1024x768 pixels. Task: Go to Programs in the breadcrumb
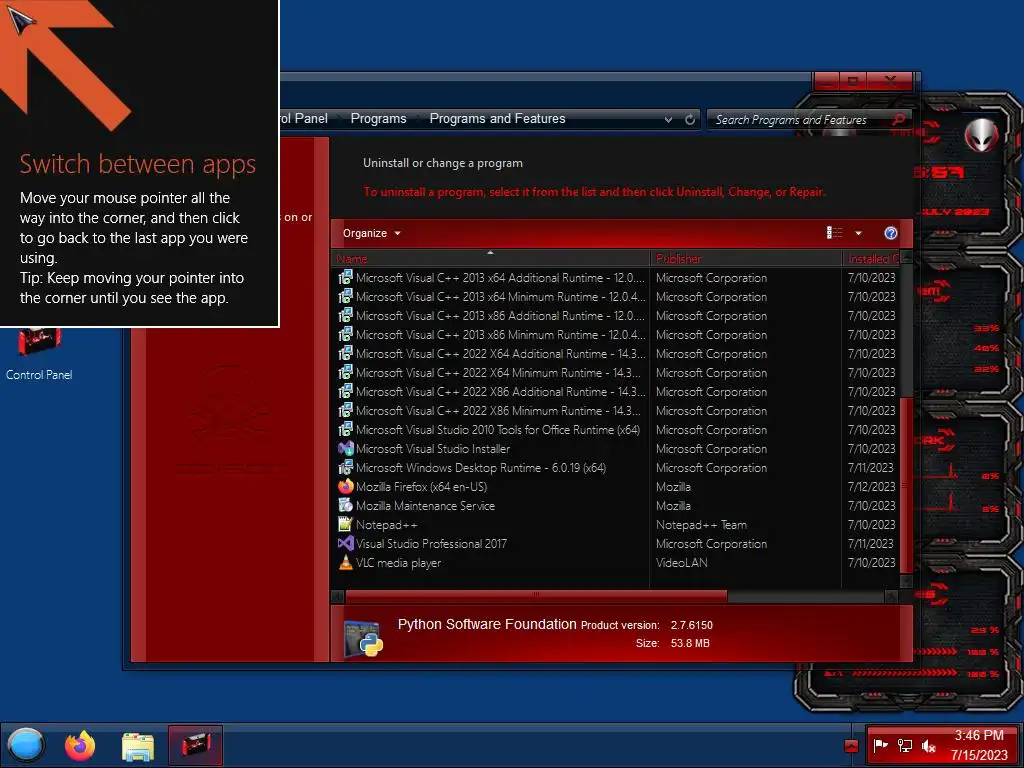pos(378,119)
